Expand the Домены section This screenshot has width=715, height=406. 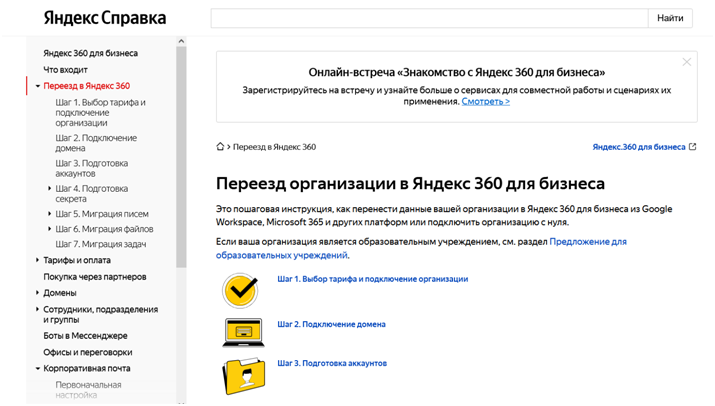pyautogui.click(x=37, y=293)
